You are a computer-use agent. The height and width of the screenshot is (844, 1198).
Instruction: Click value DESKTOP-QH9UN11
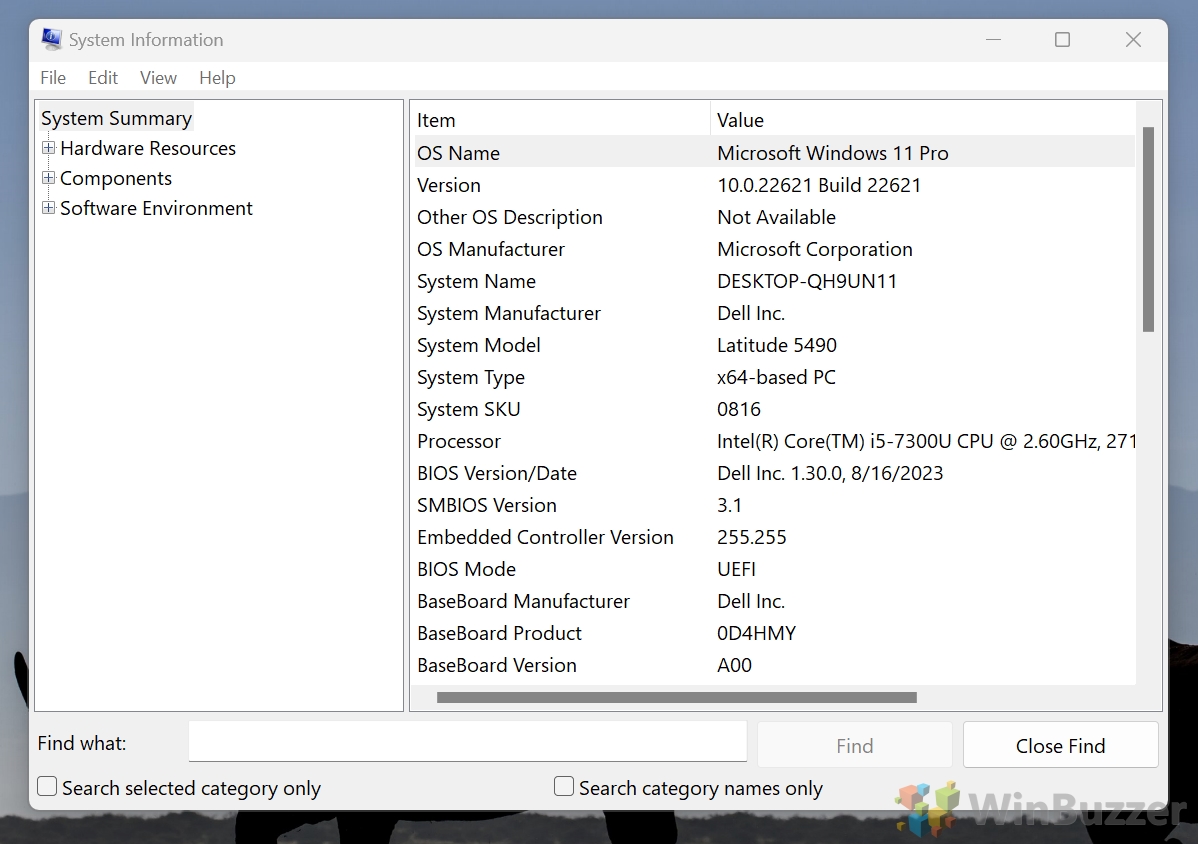tap(807, 282)
